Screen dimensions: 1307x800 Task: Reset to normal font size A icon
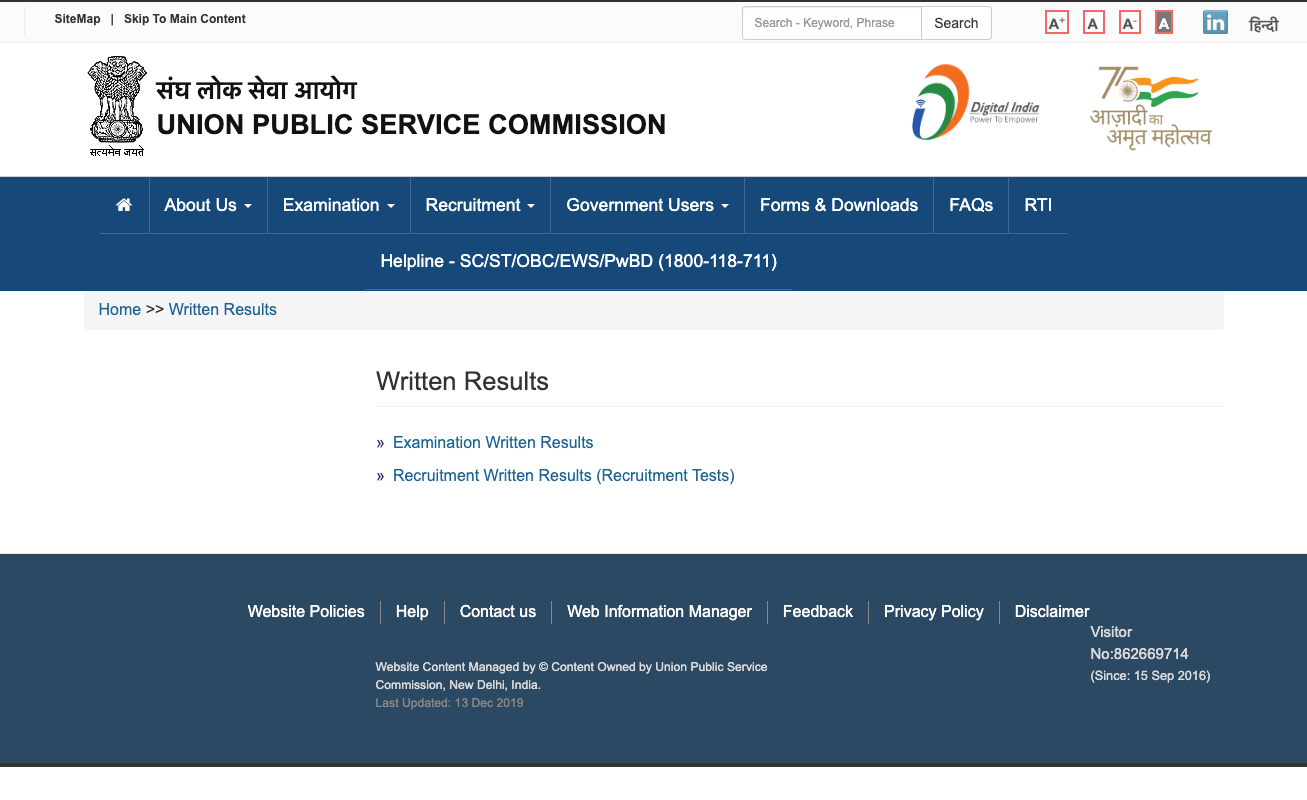tap(1094, 23)
